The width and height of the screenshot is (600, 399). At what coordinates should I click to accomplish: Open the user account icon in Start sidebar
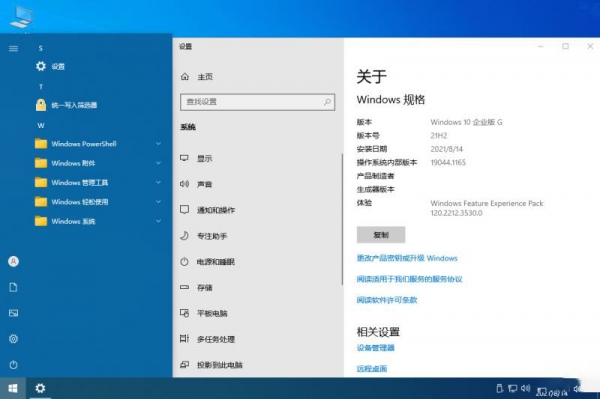point(13,261)
